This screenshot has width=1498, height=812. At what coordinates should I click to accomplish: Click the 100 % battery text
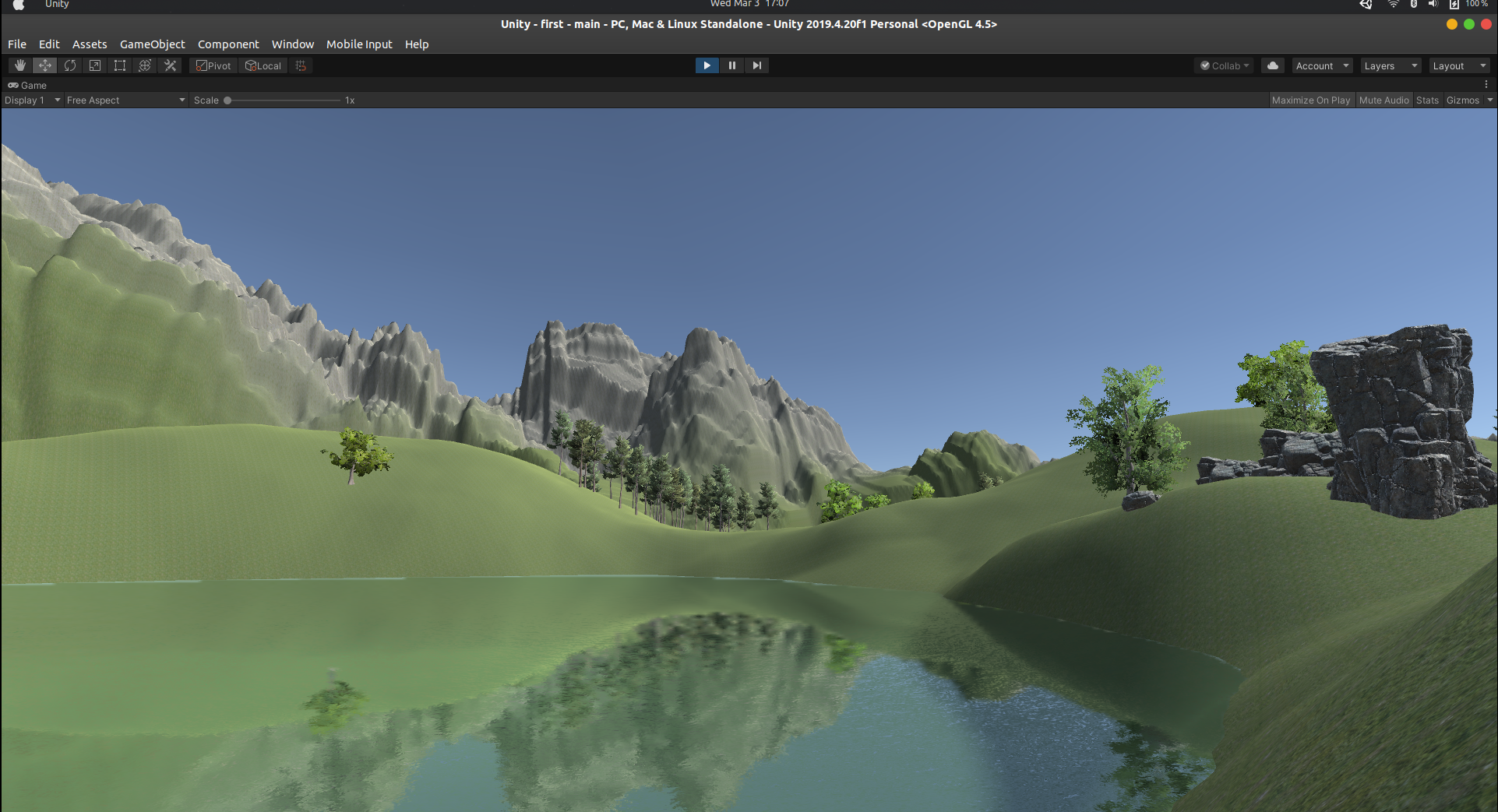[x=1477, y=4]
